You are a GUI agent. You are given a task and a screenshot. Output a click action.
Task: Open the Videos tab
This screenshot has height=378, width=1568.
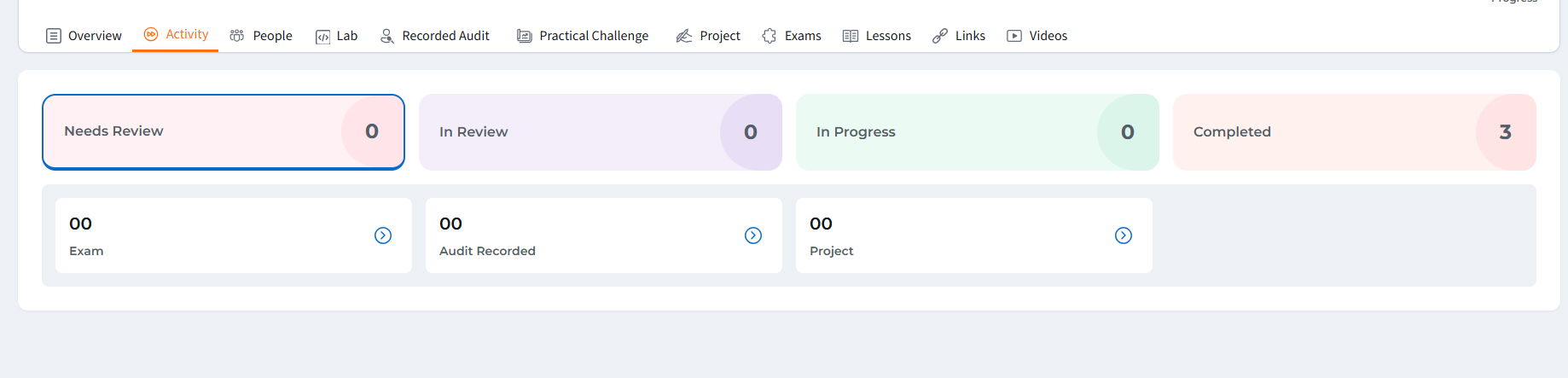[x=1048, y=36]
